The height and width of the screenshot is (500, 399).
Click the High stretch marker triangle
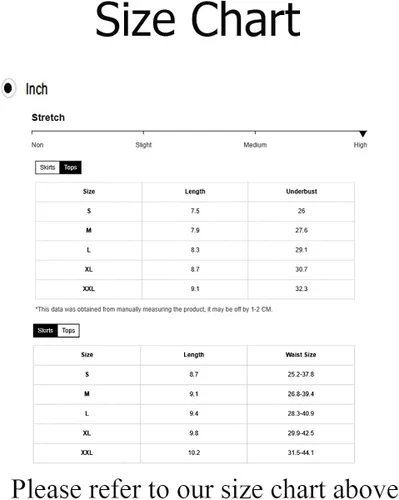[363, 134]
